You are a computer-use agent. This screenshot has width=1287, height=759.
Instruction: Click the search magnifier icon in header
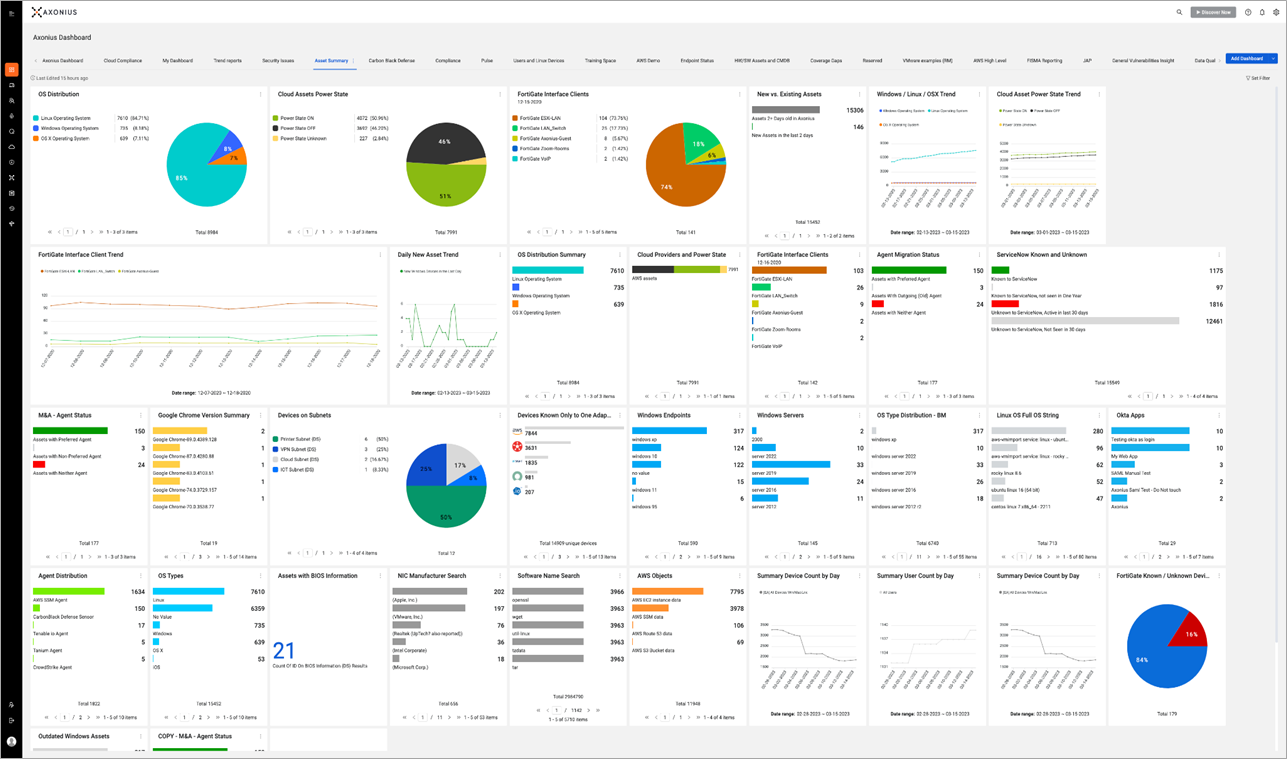point(1179,12)
